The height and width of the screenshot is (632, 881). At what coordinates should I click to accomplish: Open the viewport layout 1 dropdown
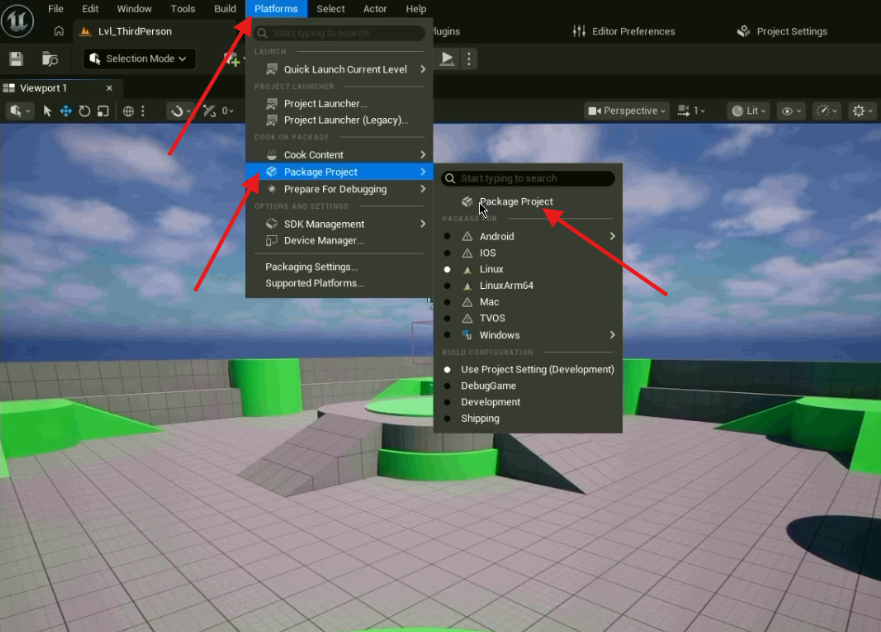tap(692, 111)
